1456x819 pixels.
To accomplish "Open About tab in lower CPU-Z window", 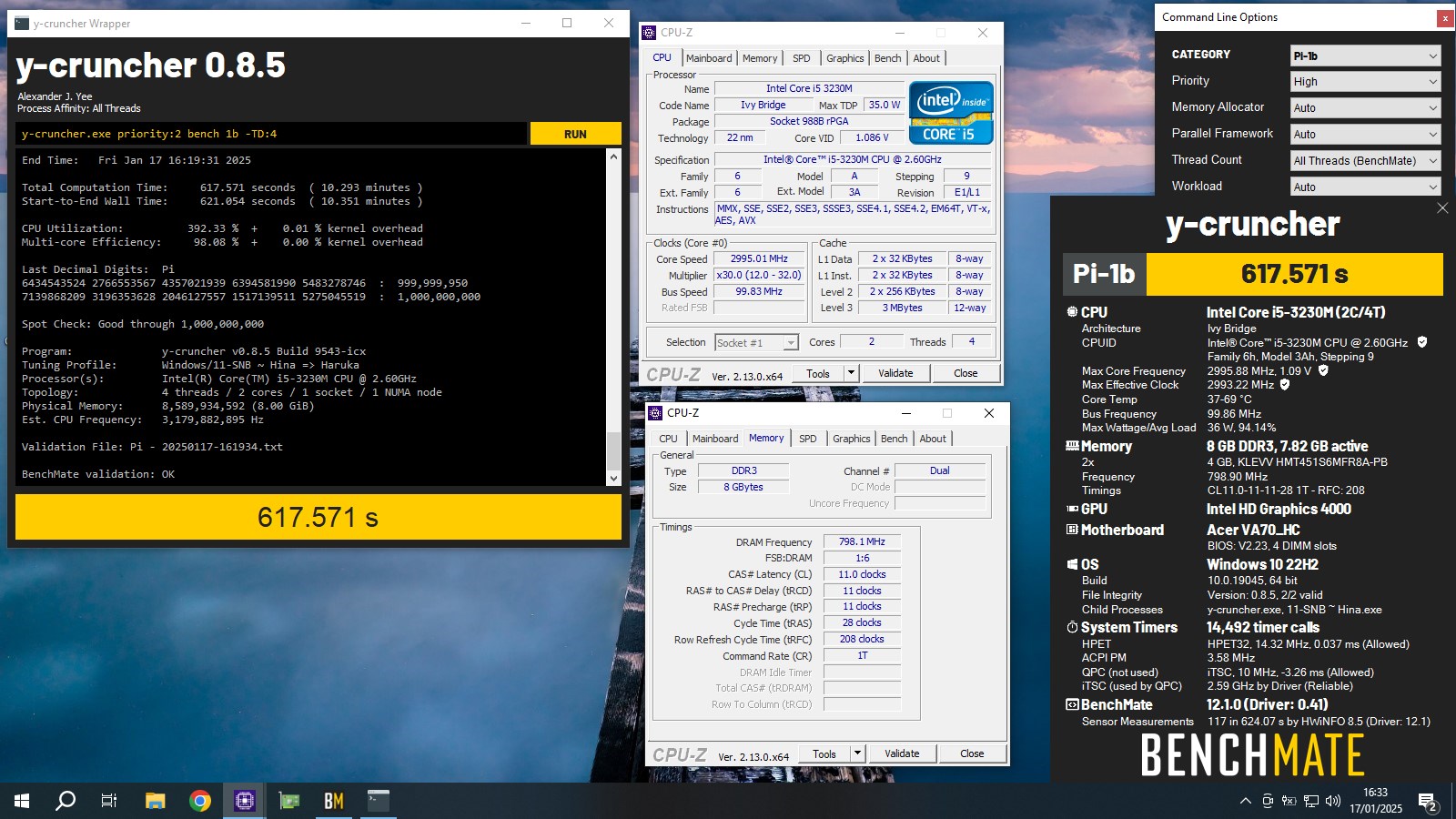I will pyautogui.click(x=933, y=439).
